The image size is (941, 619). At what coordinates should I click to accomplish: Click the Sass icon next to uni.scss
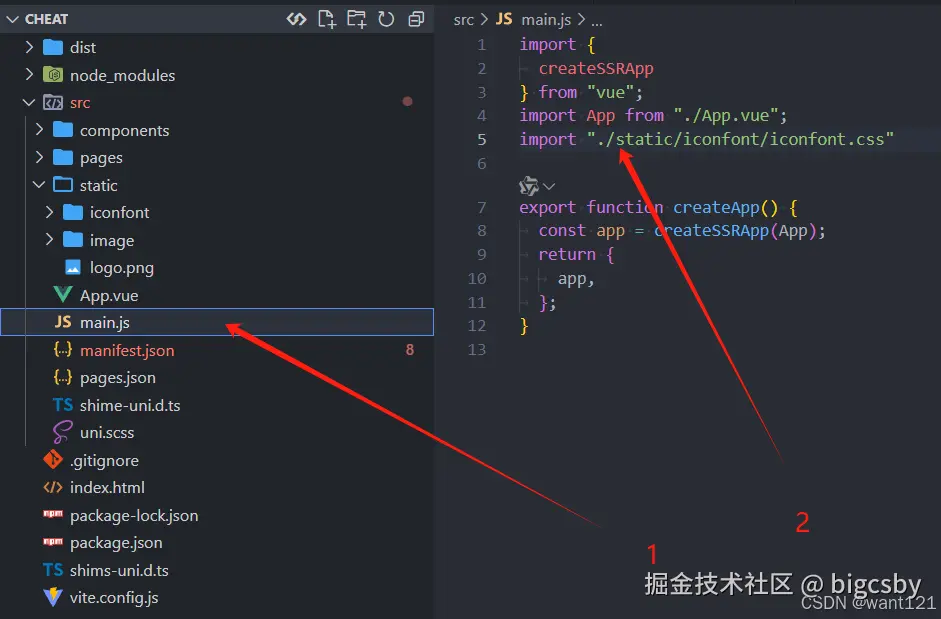click(x=60, y=432)
